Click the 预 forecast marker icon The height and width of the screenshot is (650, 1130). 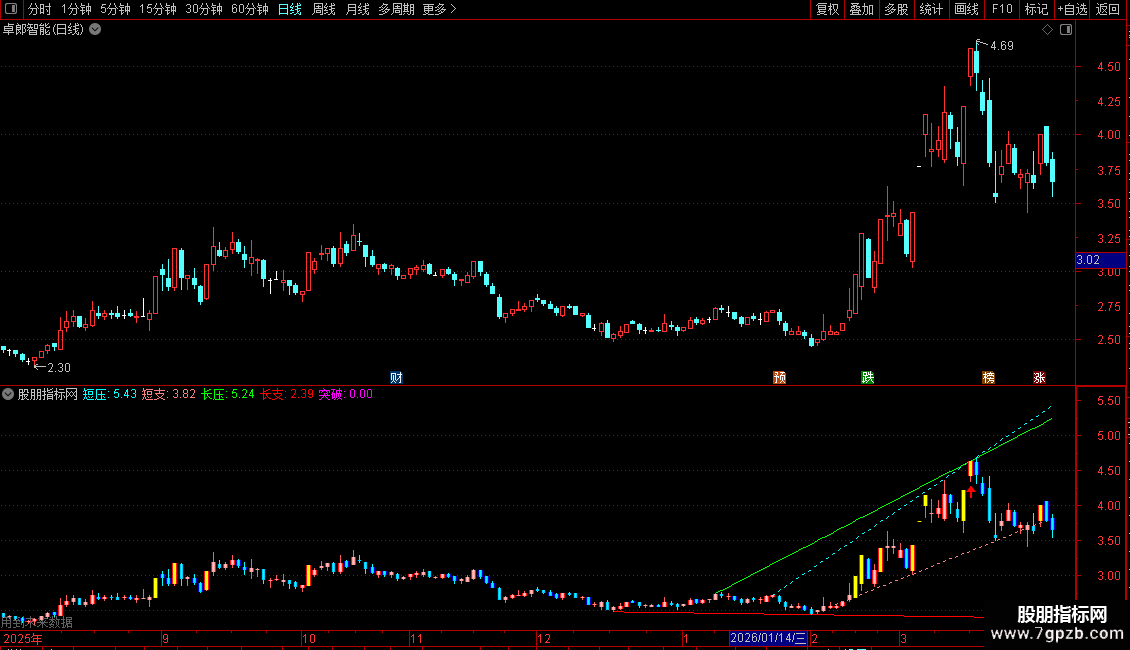[x=779, y=378]
